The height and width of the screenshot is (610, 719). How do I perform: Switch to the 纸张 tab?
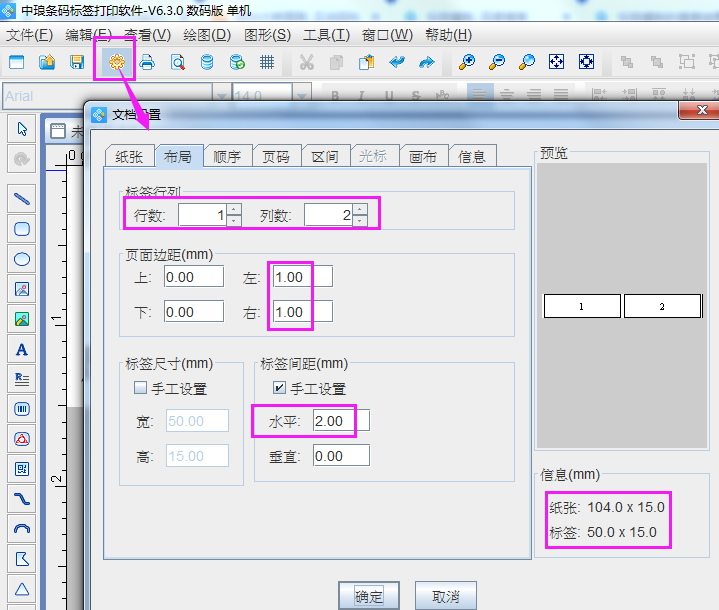click(129, 156)
